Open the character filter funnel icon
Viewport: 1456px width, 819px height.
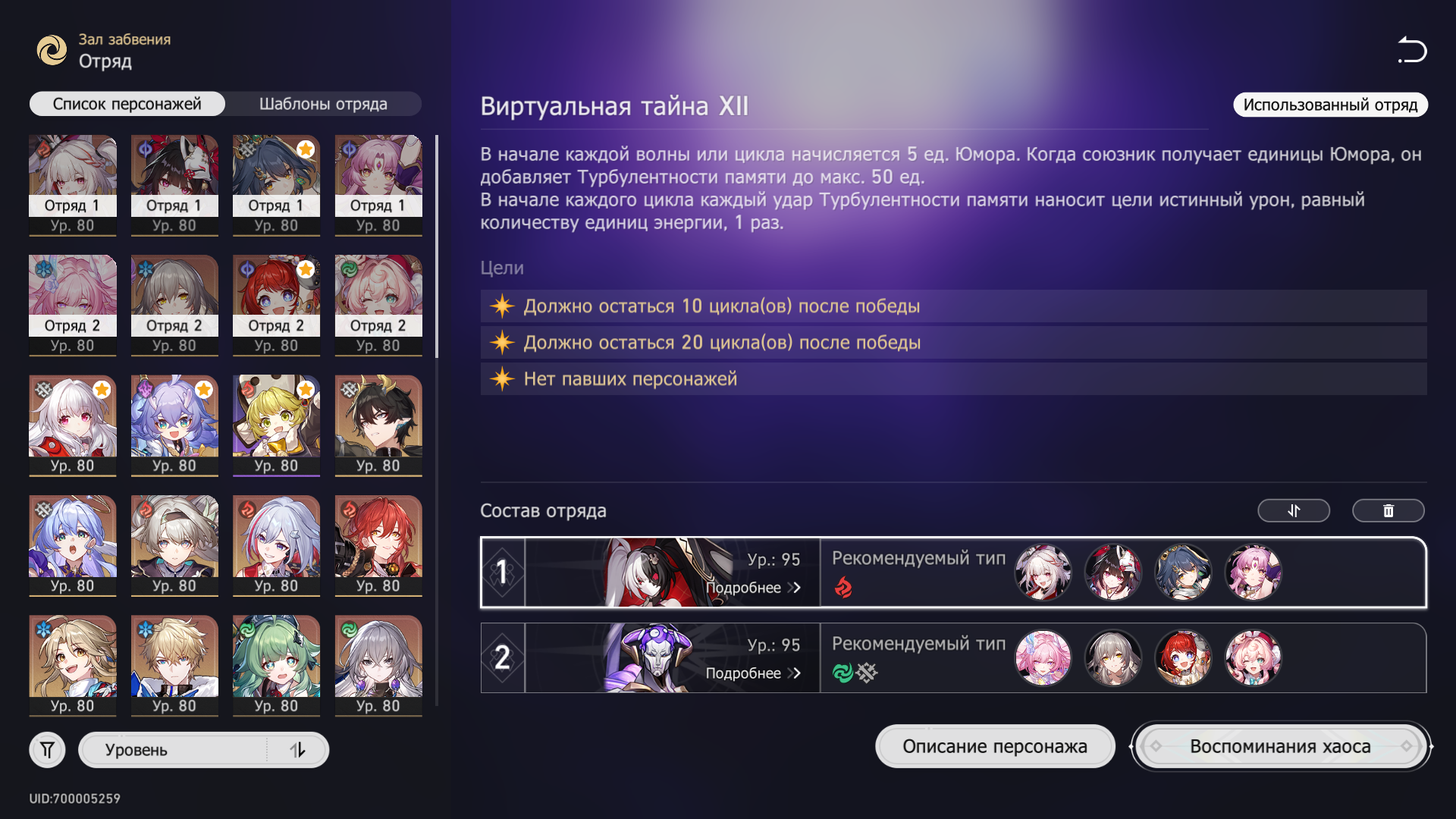47,750
